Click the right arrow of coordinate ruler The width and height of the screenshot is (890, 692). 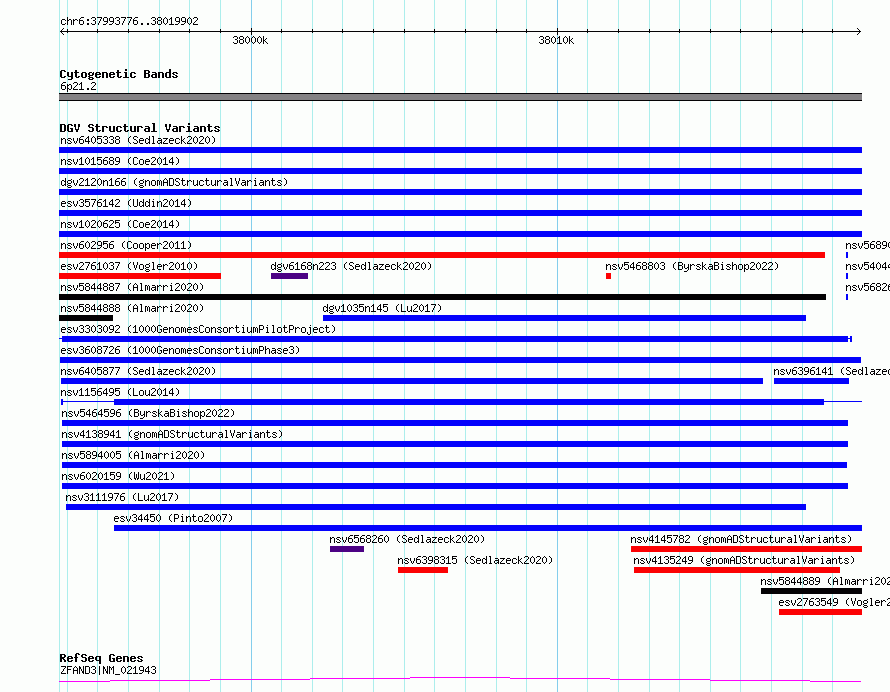pyautogui.click(x=858, y=32)
